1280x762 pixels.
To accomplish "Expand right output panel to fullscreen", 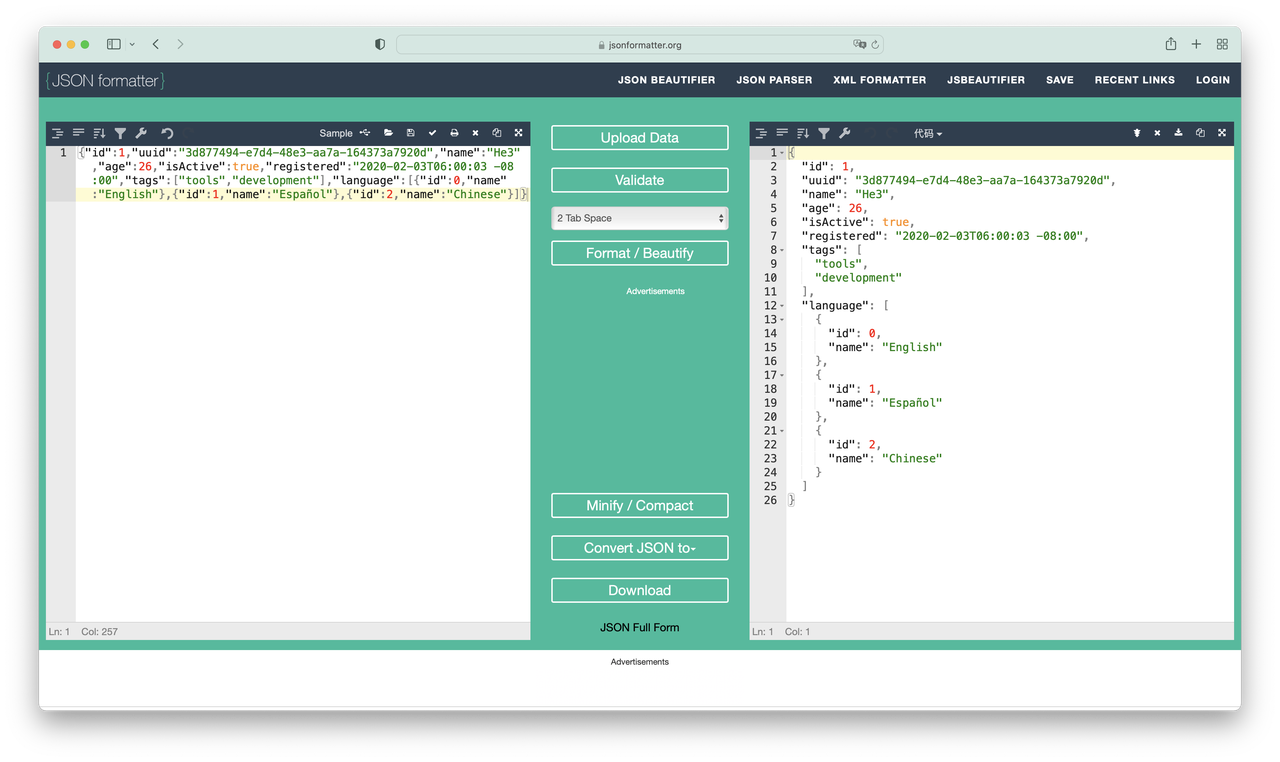I will pyautogui.click(x=1221, y=133).
